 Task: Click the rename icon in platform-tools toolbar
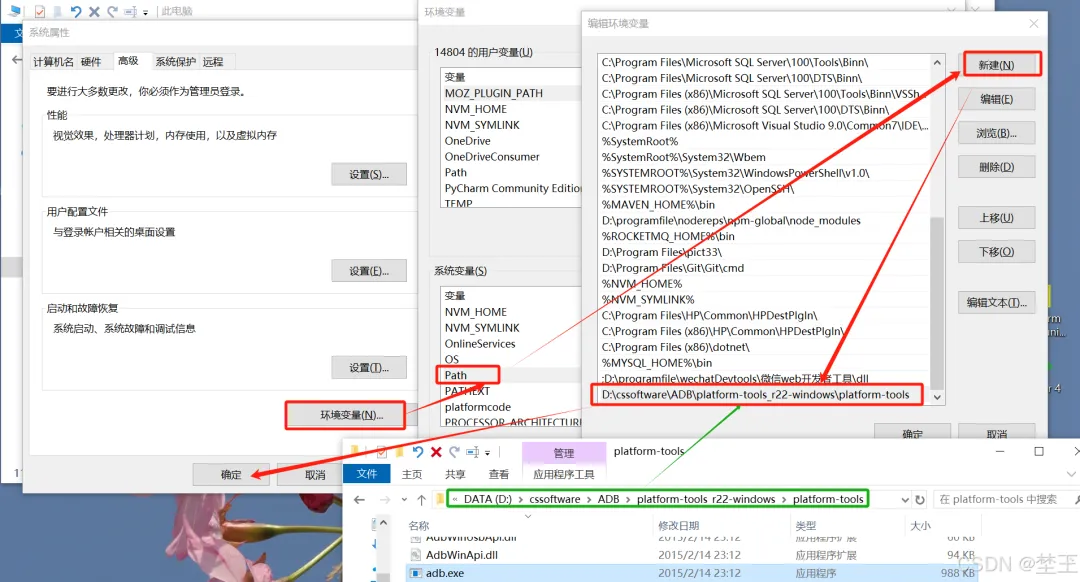[x=472, y=452]
